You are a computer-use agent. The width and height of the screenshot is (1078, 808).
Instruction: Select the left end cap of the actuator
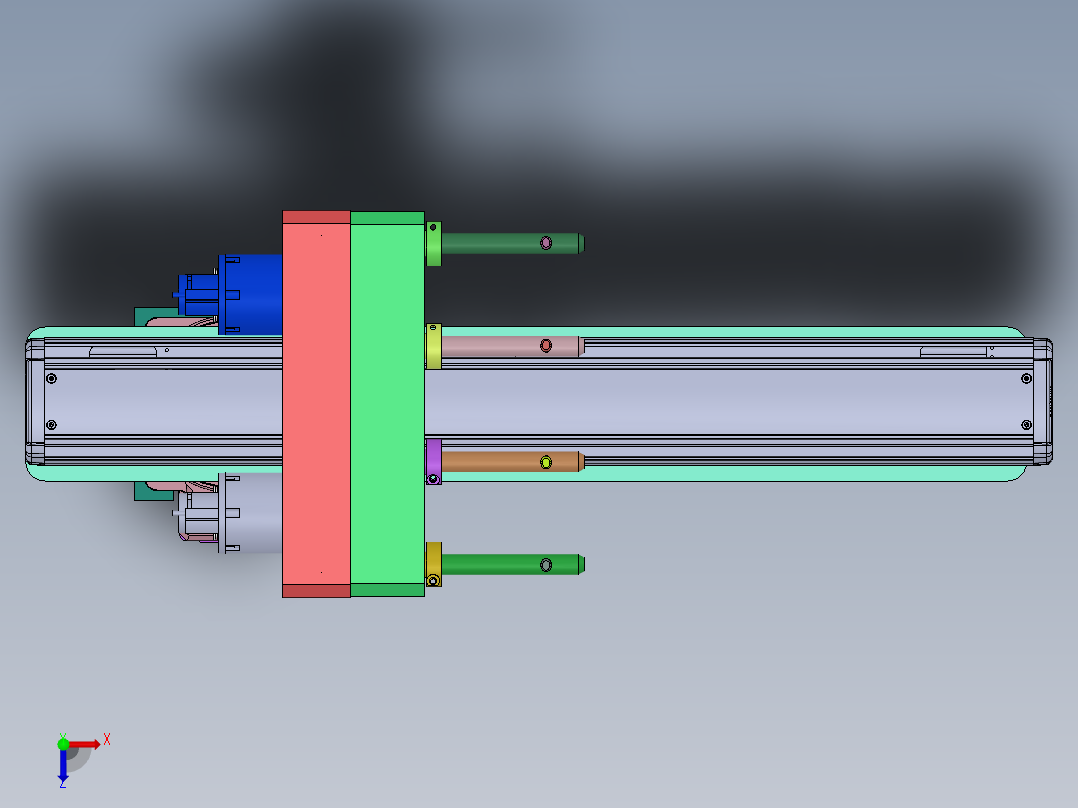tap(35, 402)
